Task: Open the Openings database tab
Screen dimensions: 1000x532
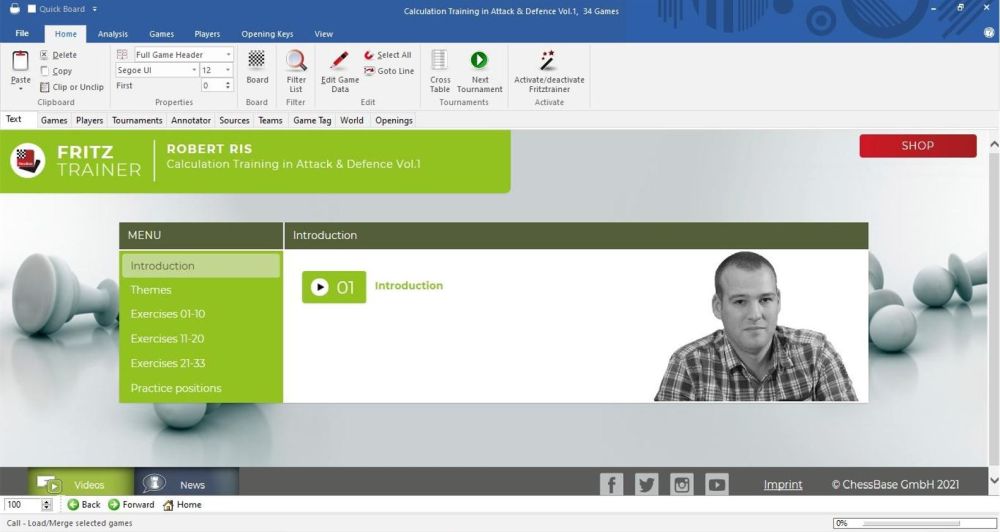Action: pos(393,120)
